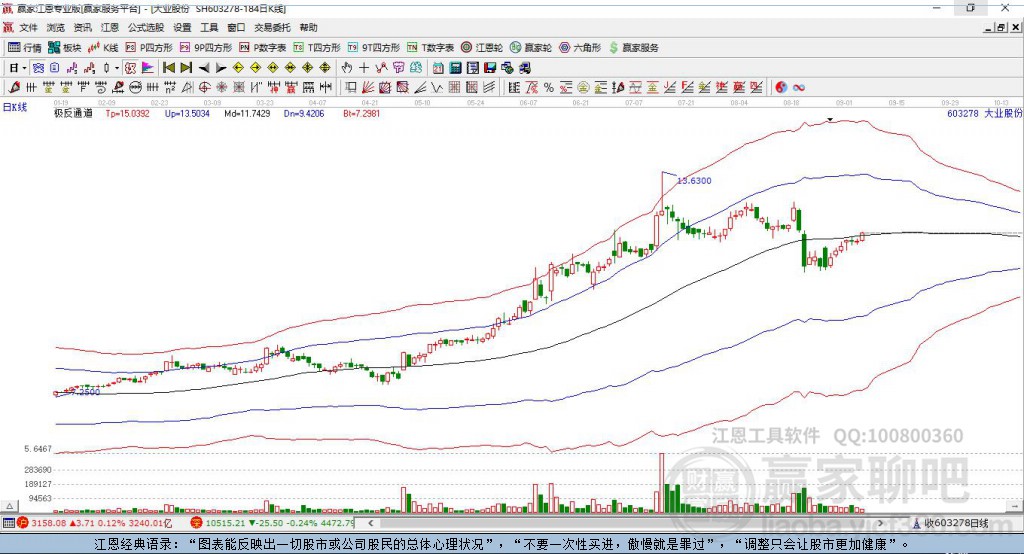This screenshot has height=554, width=1024.
Task: Click the Shanghai index status icon
Action: pyautogui.click(x=24, y=523)
